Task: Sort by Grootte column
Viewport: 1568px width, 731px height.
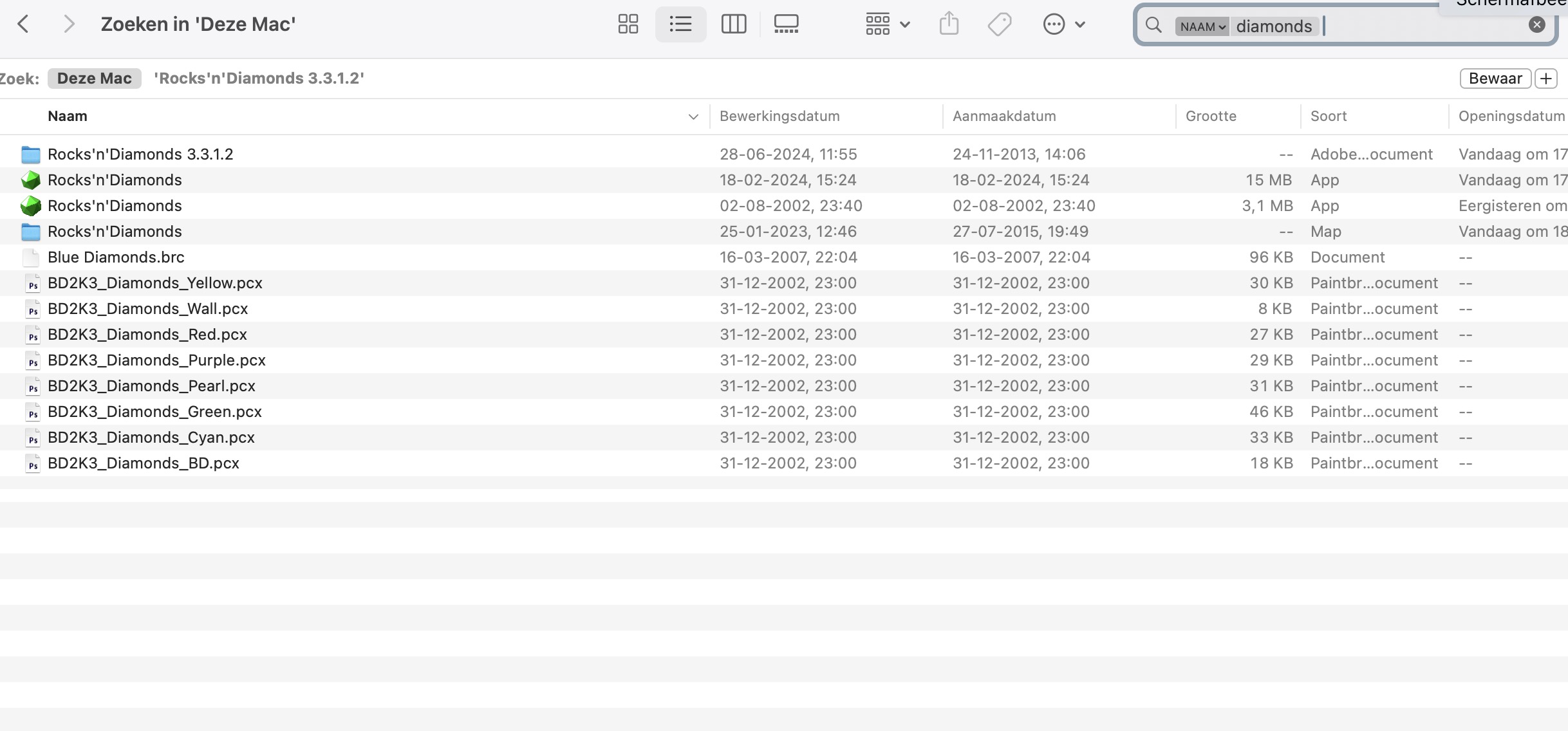Action: [1211, 116]
